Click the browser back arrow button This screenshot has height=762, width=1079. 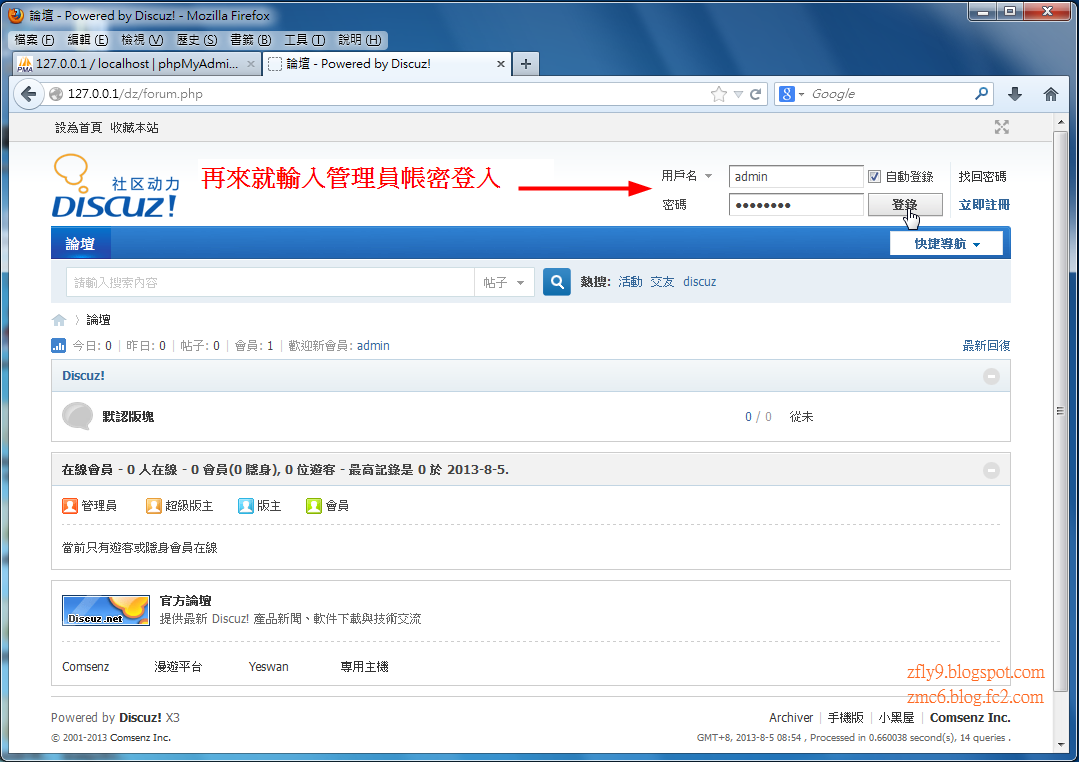(x=28, y=94)
